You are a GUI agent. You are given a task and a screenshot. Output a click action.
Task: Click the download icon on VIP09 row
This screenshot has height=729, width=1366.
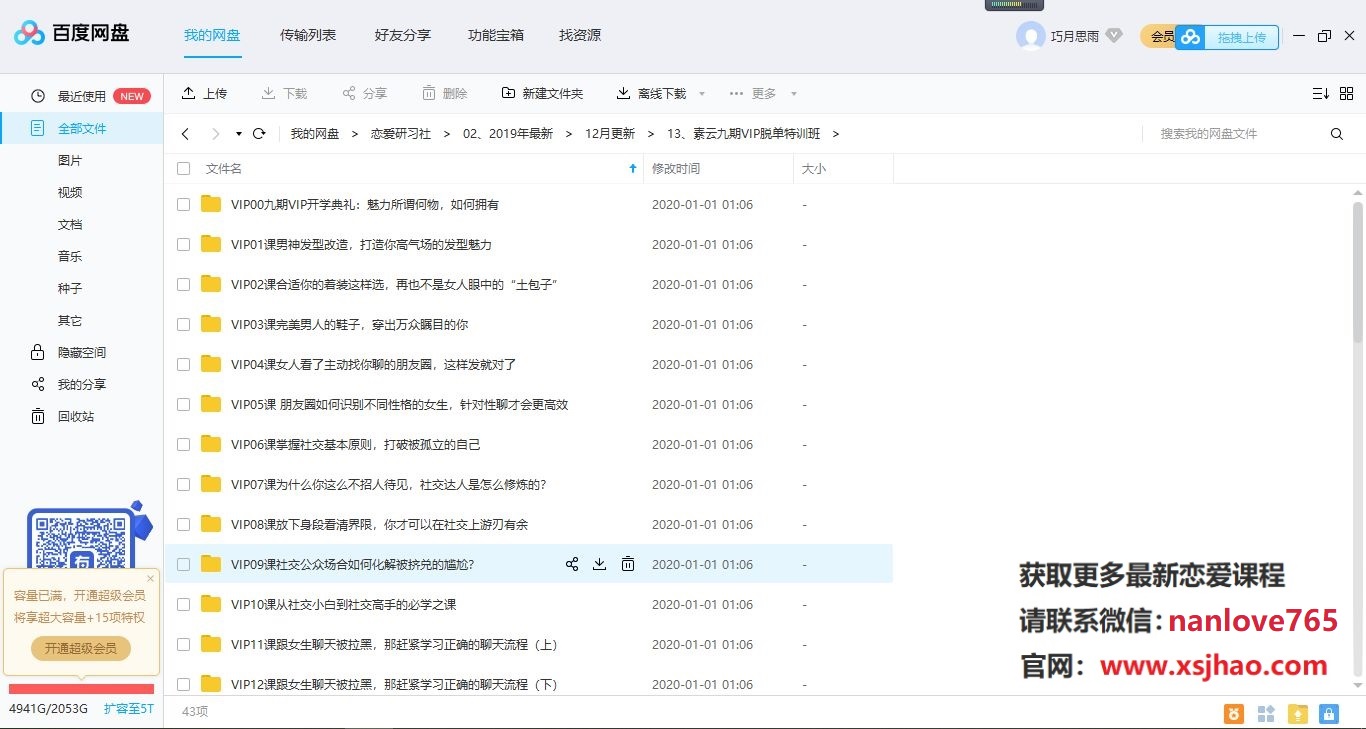click(599, 564)
